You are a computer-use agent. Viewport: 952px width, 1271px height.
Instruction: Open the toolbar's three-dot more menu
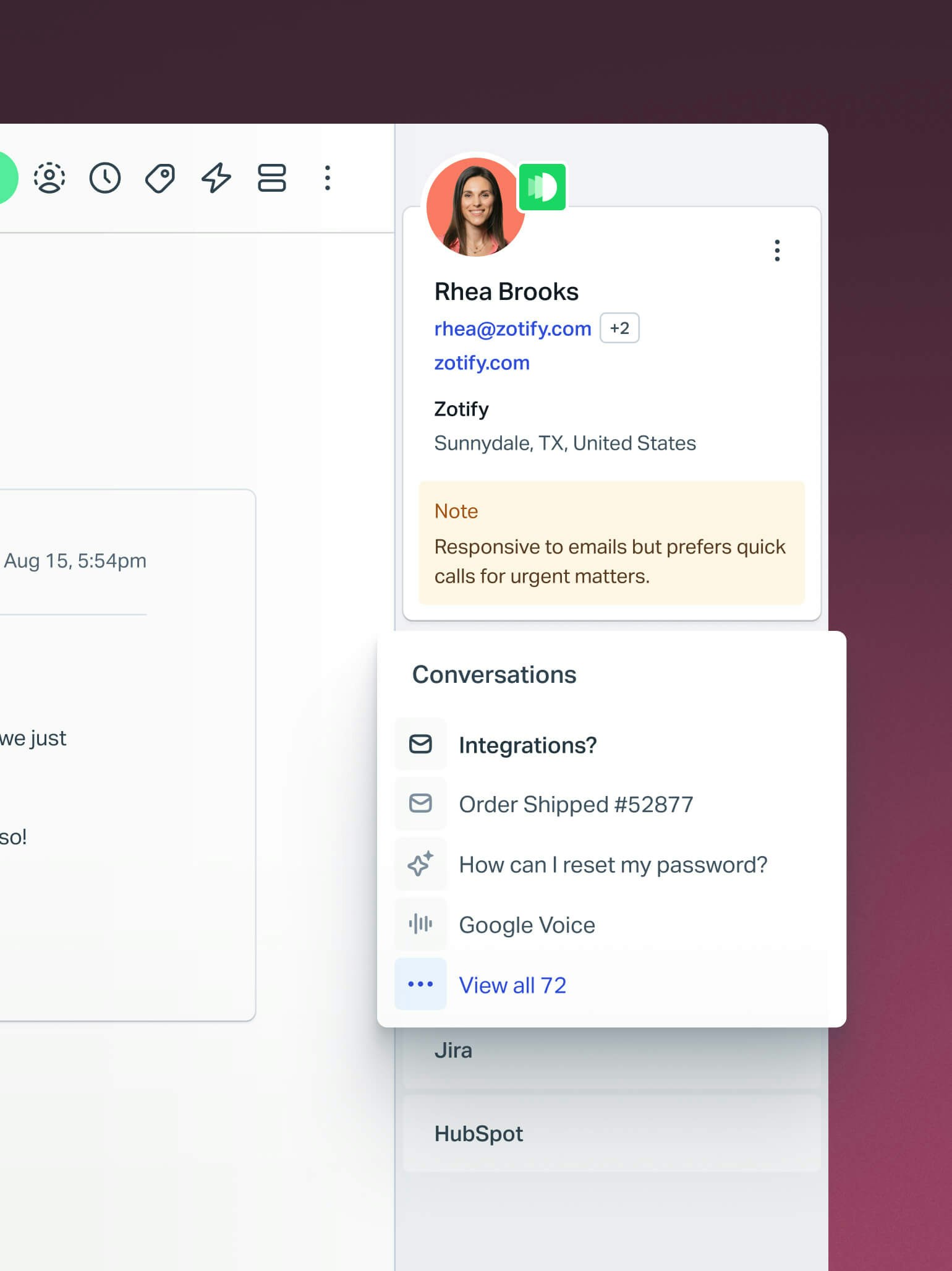(x=328, y=178)
